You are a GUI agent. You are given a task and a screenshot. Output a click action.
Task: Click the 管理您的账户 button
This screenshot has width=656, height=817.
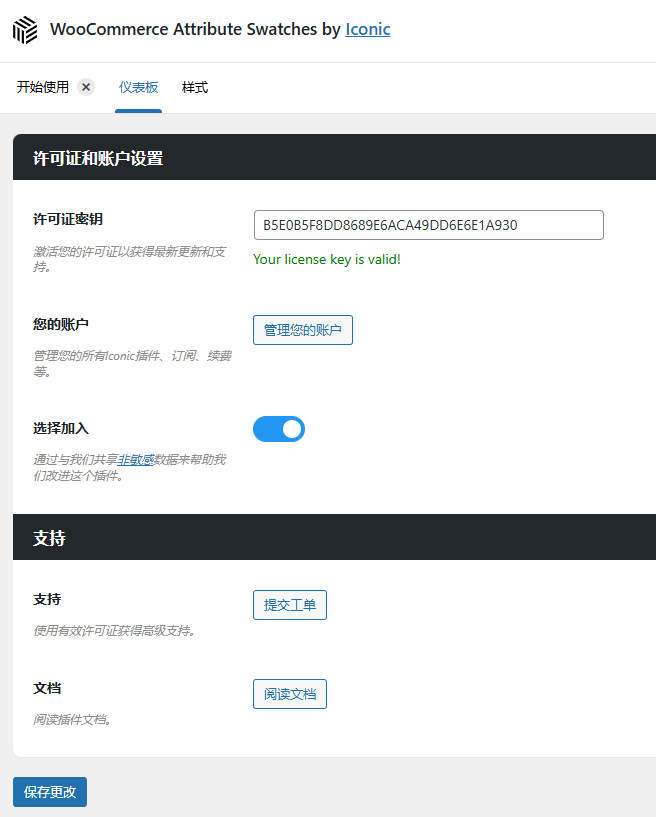click(x=303, y=330)
